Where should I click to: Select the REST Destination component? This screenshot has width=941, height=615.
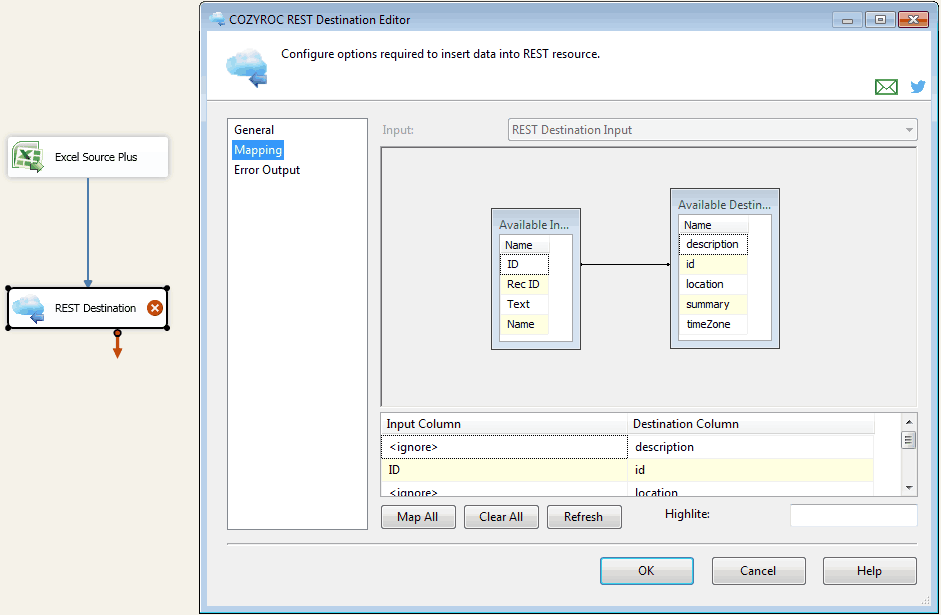pyautogui.click(x=88, y=308)
